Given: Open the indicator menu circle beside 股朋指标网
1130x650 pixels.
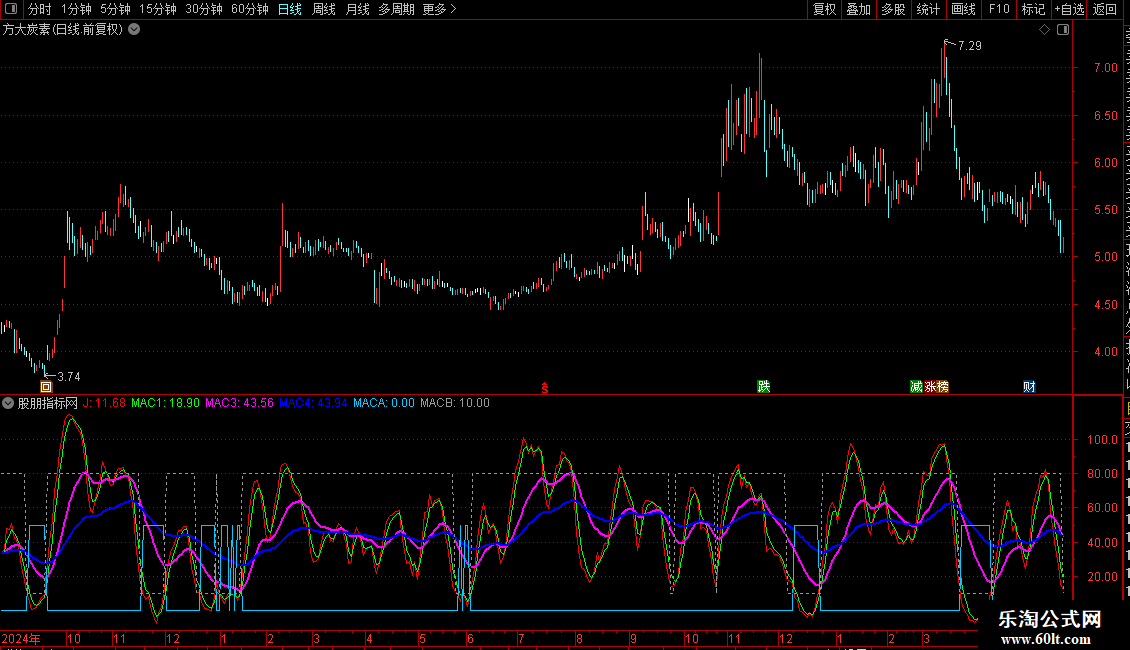Looking at the screenshot, I should [8, 404].
